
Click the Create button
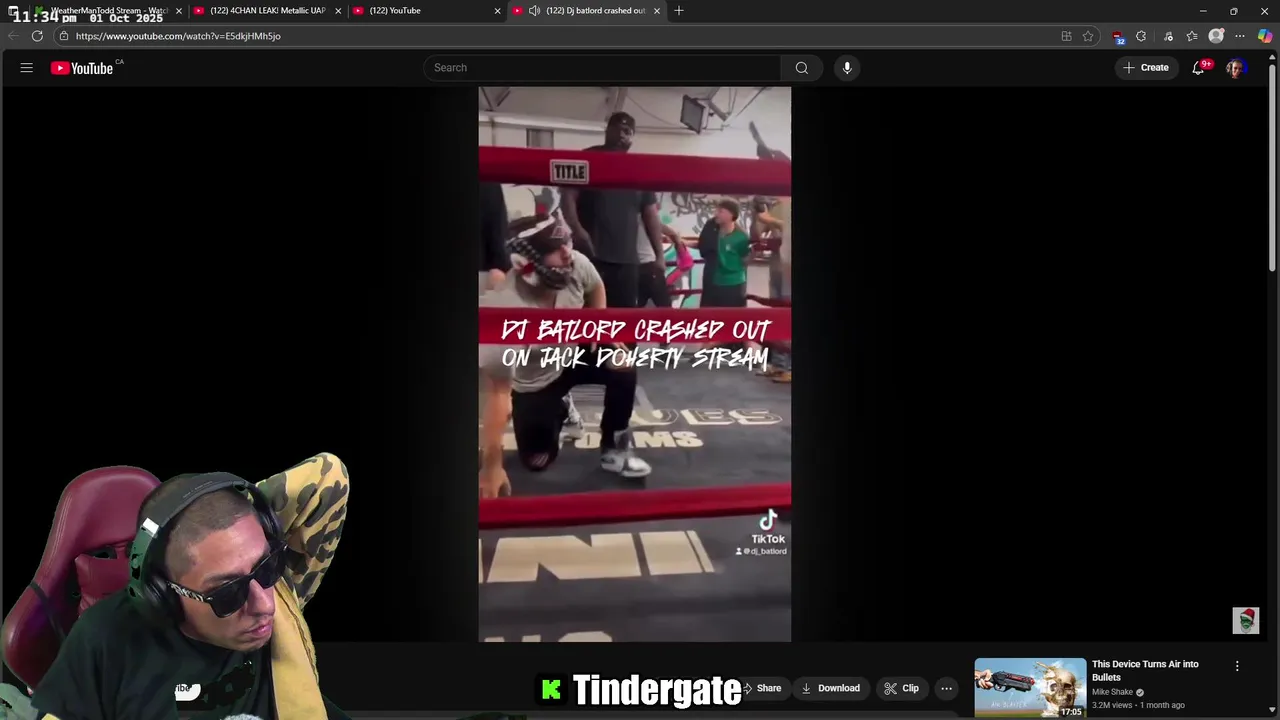click(x=1145, y=68)
